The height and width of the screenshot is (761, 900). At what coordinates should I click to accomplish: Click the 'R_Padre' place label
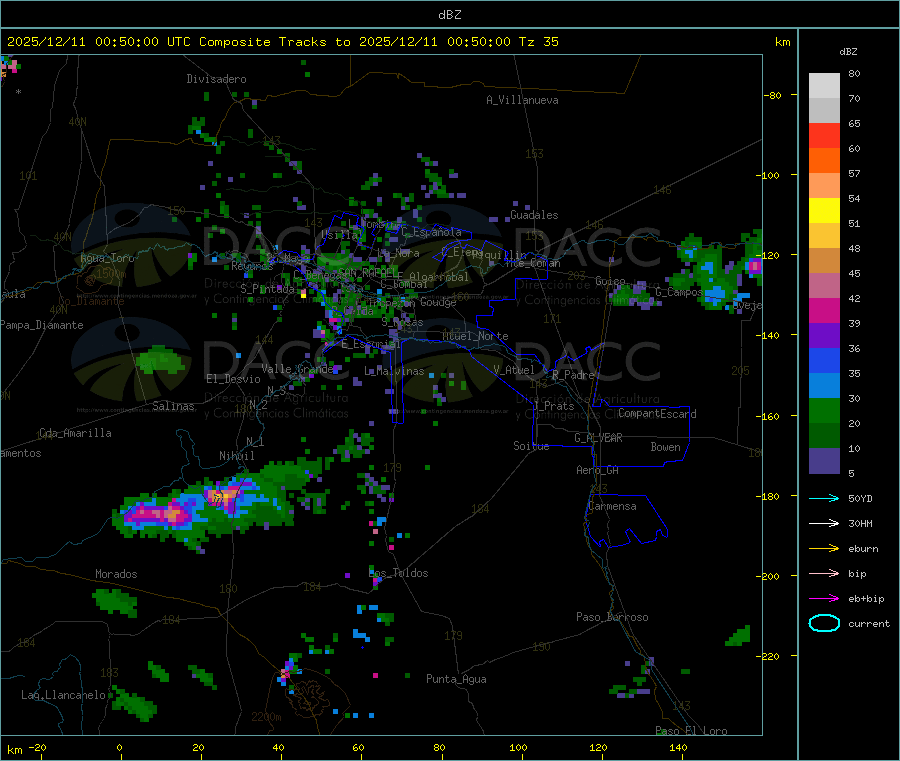tap(573, 375)
